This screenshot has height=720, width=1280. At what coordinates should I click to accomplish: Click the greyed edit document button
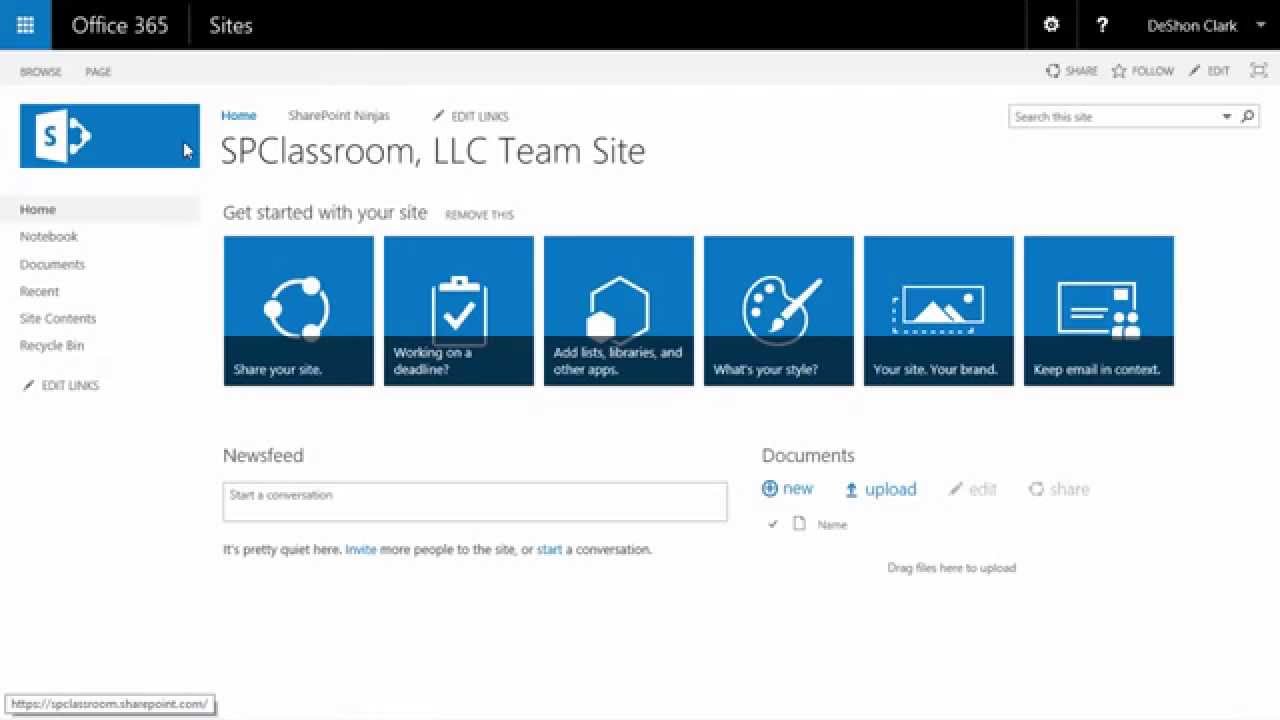(973, 489)
